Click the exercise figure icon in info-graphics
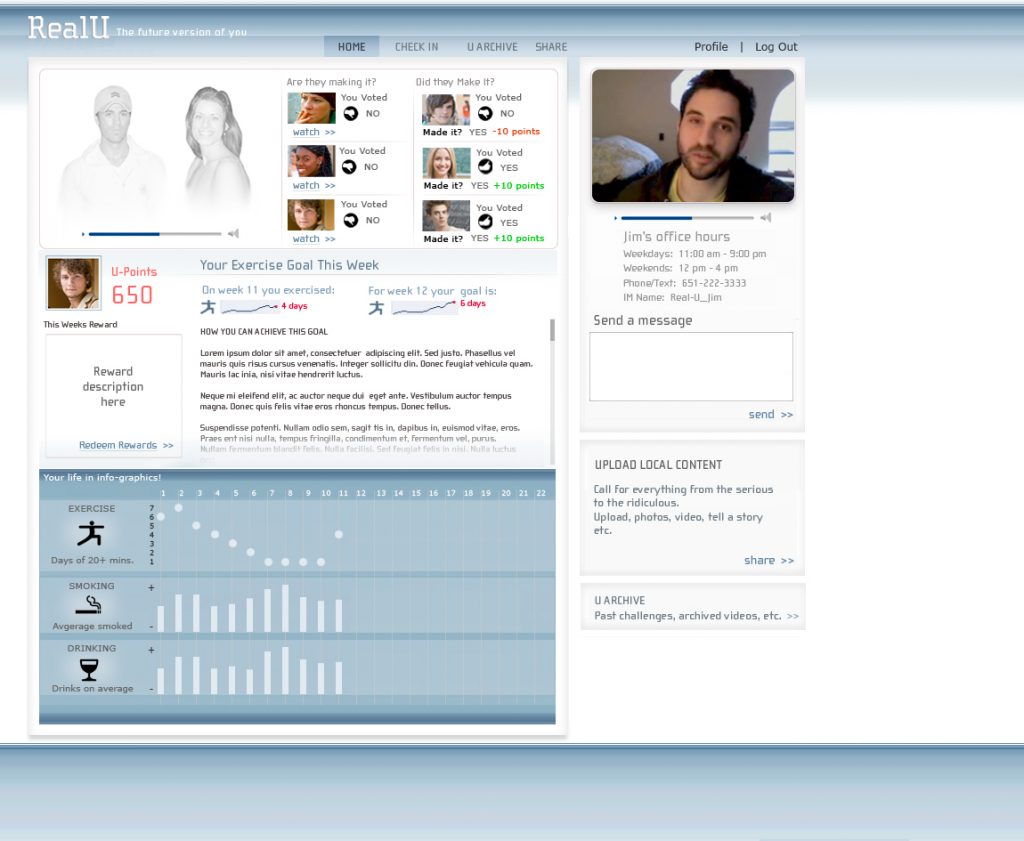This screenshot has height=841, width=1024. pyautogui.click(x=91, y=533)
